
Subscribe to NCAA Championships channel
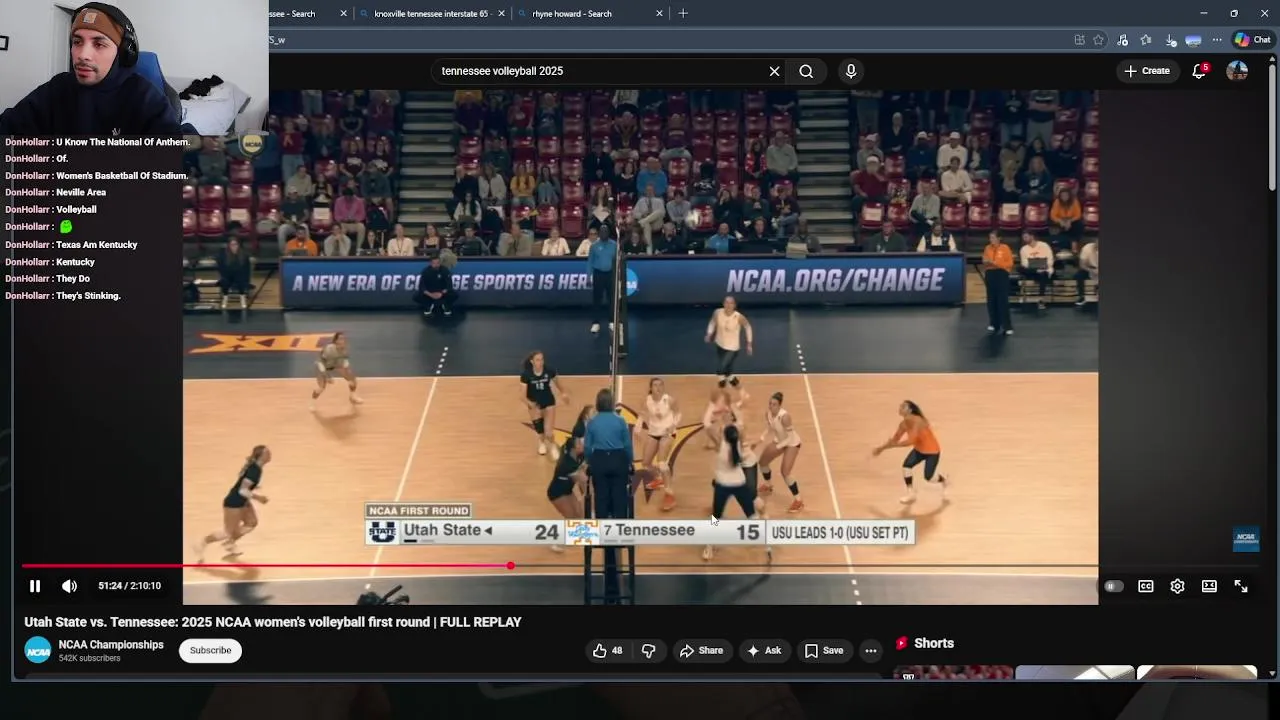(x=210, y=651)
